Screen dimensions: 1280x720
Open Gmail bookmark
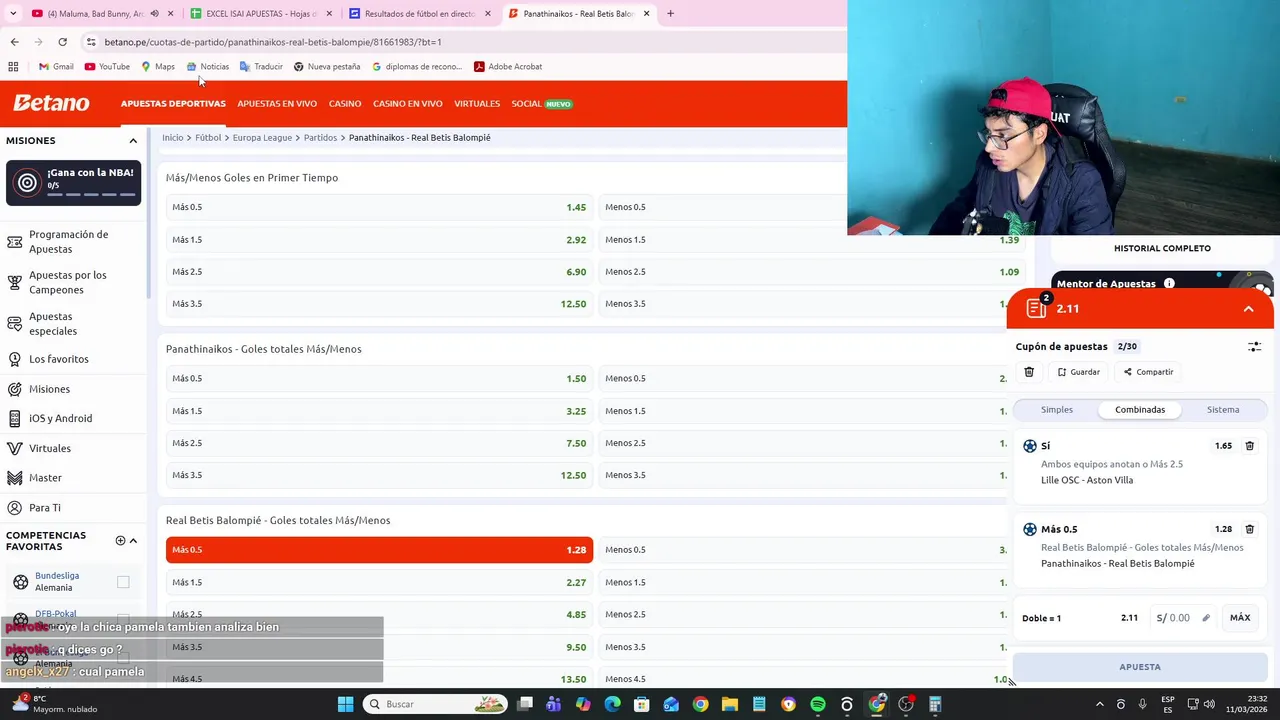(56, 67)
